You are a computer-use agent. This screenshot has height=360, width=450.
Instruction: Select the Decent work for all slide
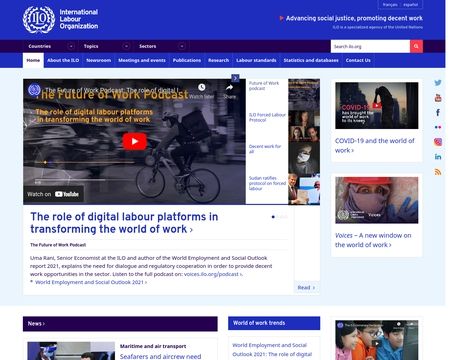point(265,149)
